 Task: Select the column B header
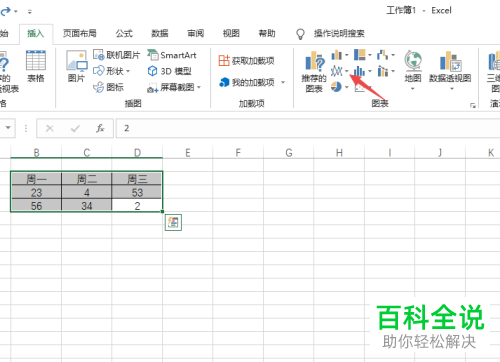36,153
